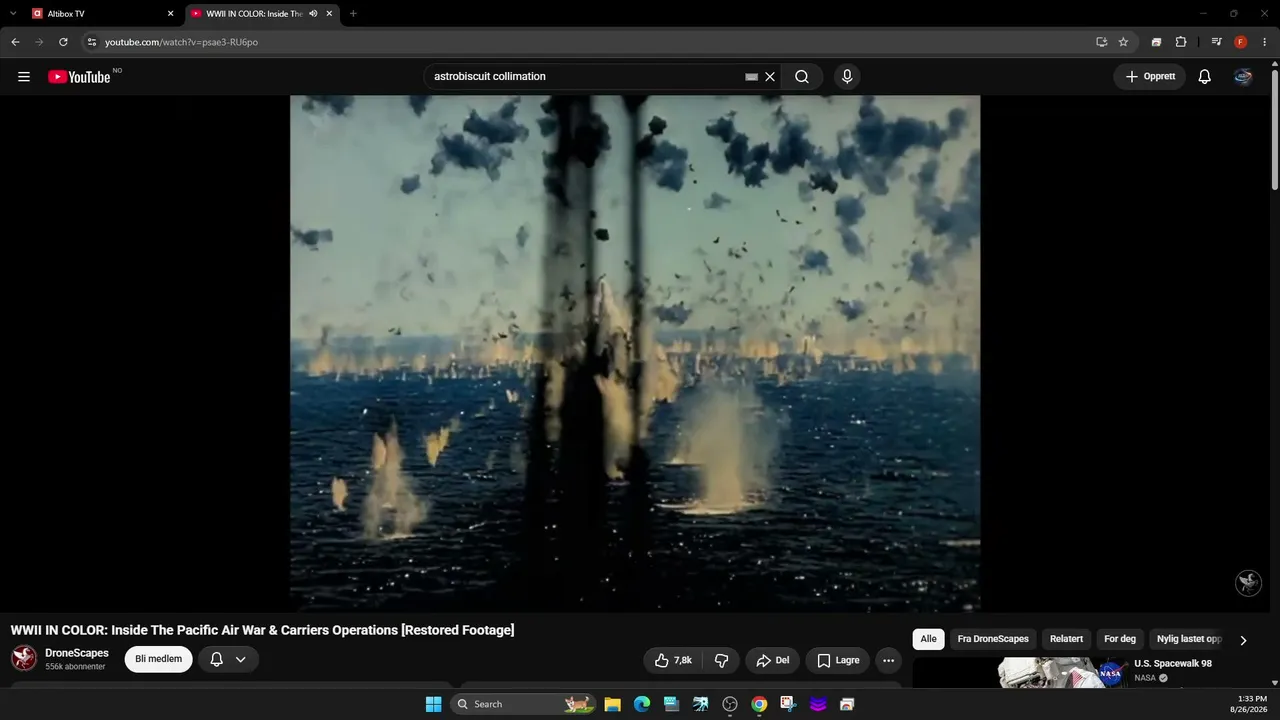Like the video with thumbs up

[673, 660]
